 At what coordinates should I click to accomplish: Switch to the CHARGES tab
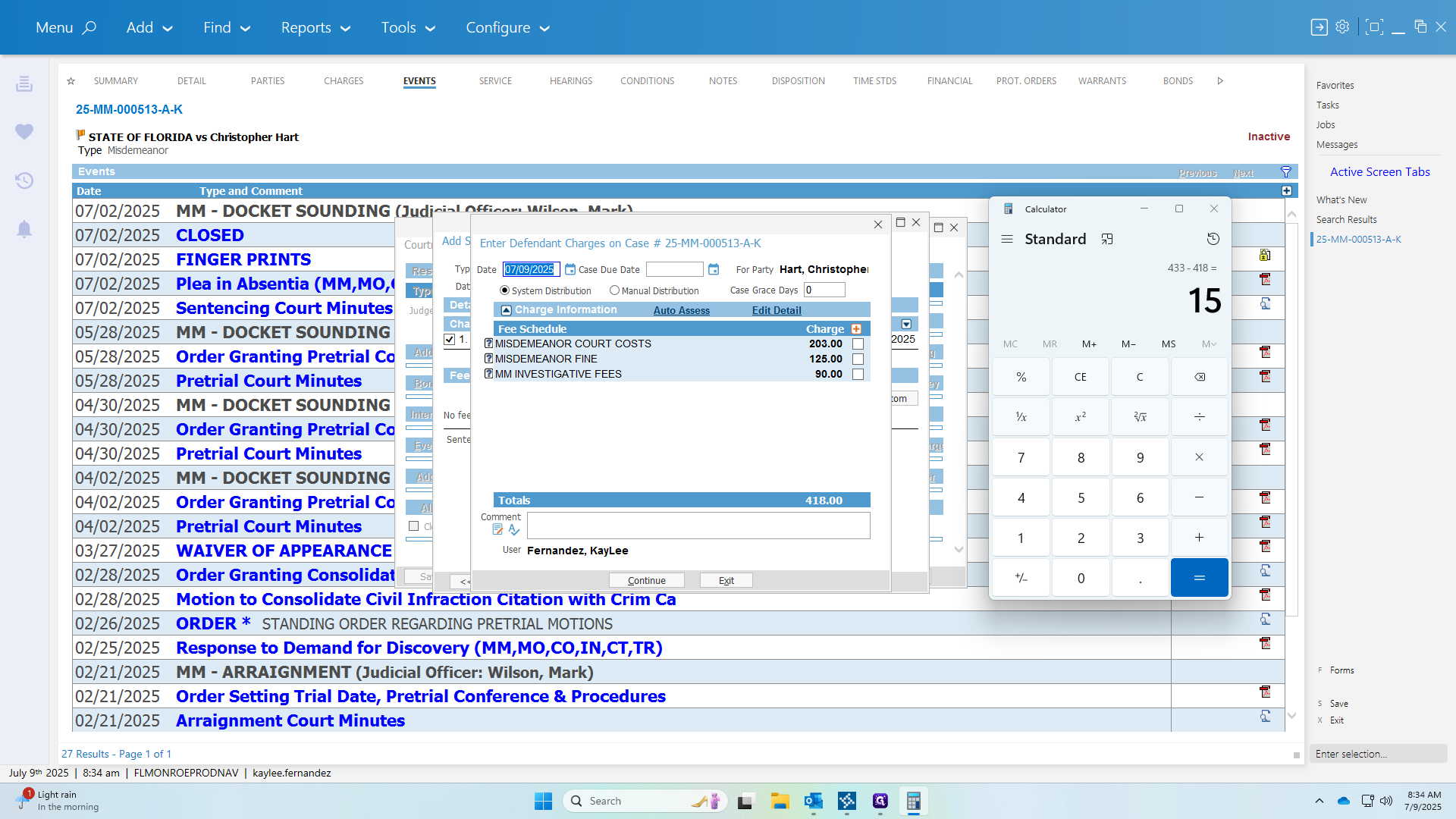pos(344,81)
